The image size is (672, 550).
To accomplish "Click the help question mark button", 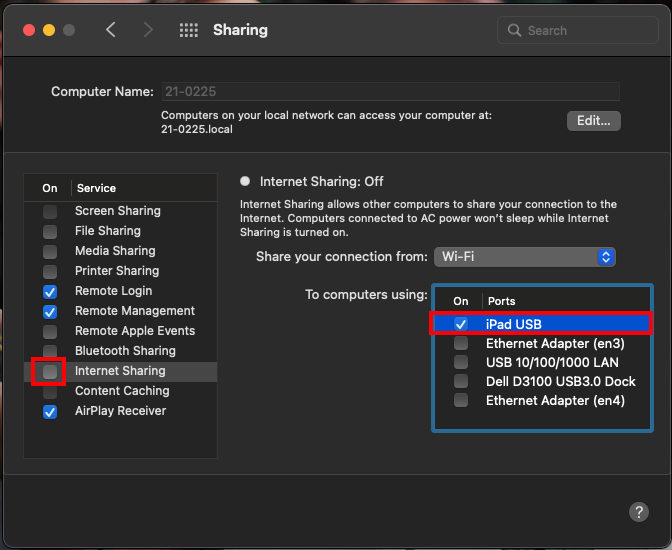I will 639,512.
